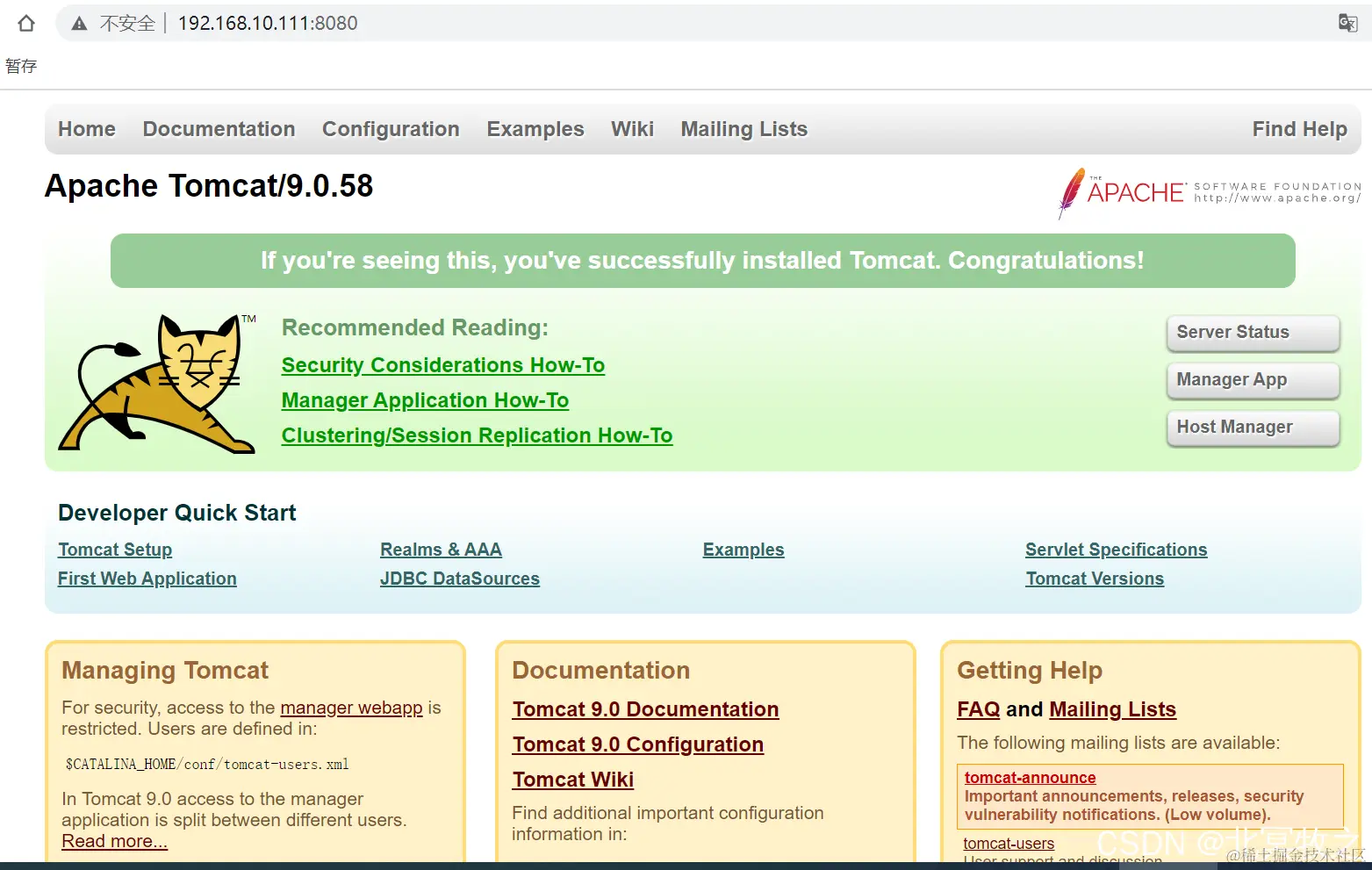Open the Tomcat Wiki link
The image size is (1372, 870).
(x=573, y=780)
